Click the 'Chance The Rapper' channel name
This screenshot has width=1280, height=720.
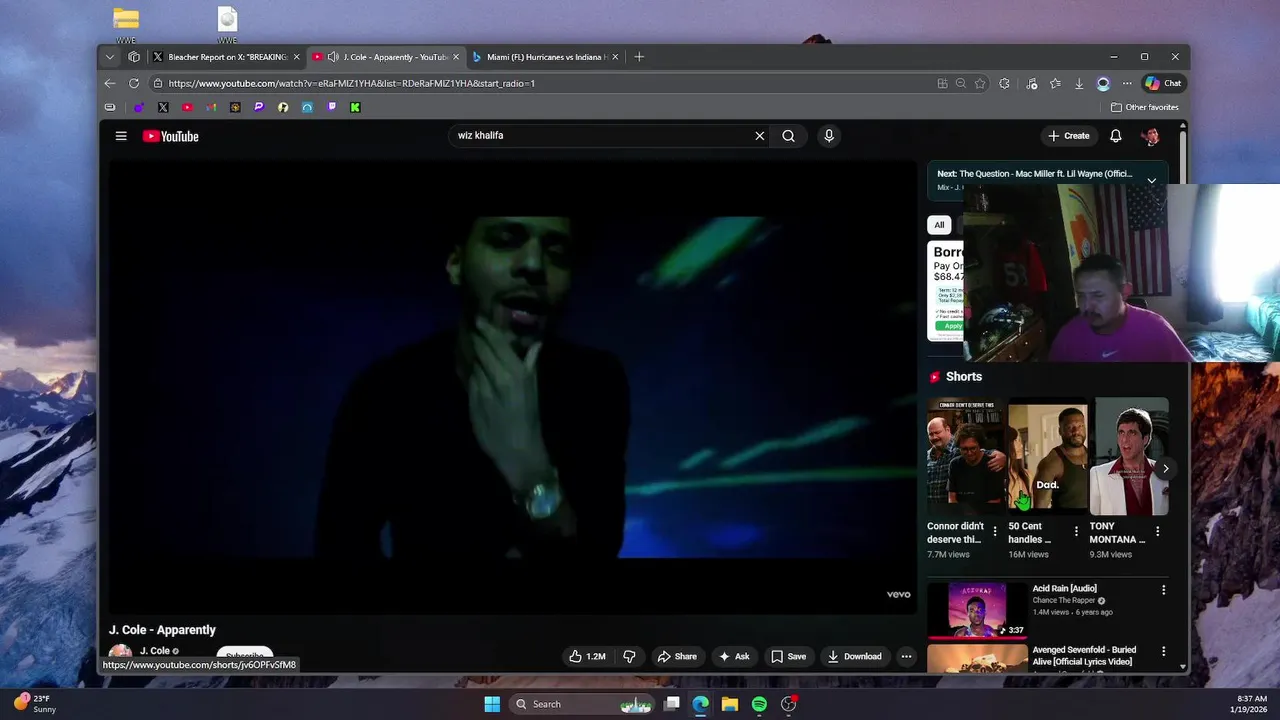tap(1064, 601)
